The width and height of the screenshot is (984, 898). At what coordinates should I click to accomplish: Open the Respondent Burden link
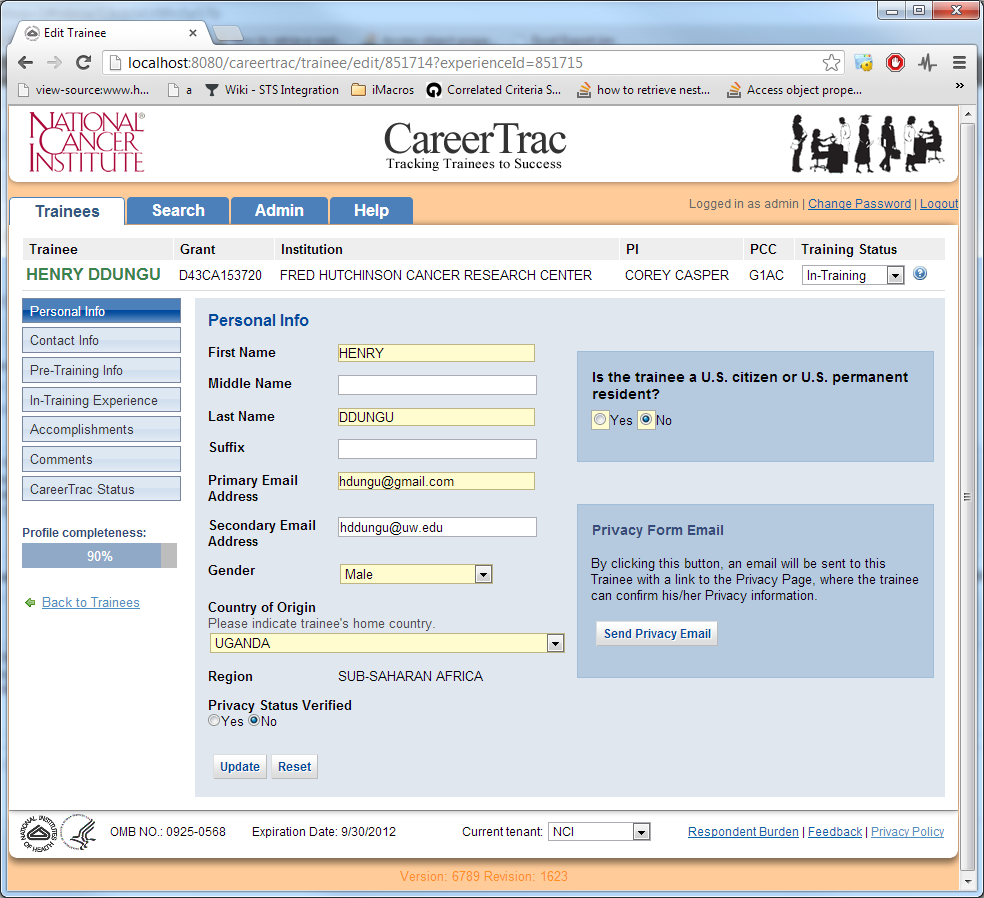(743, 831)
